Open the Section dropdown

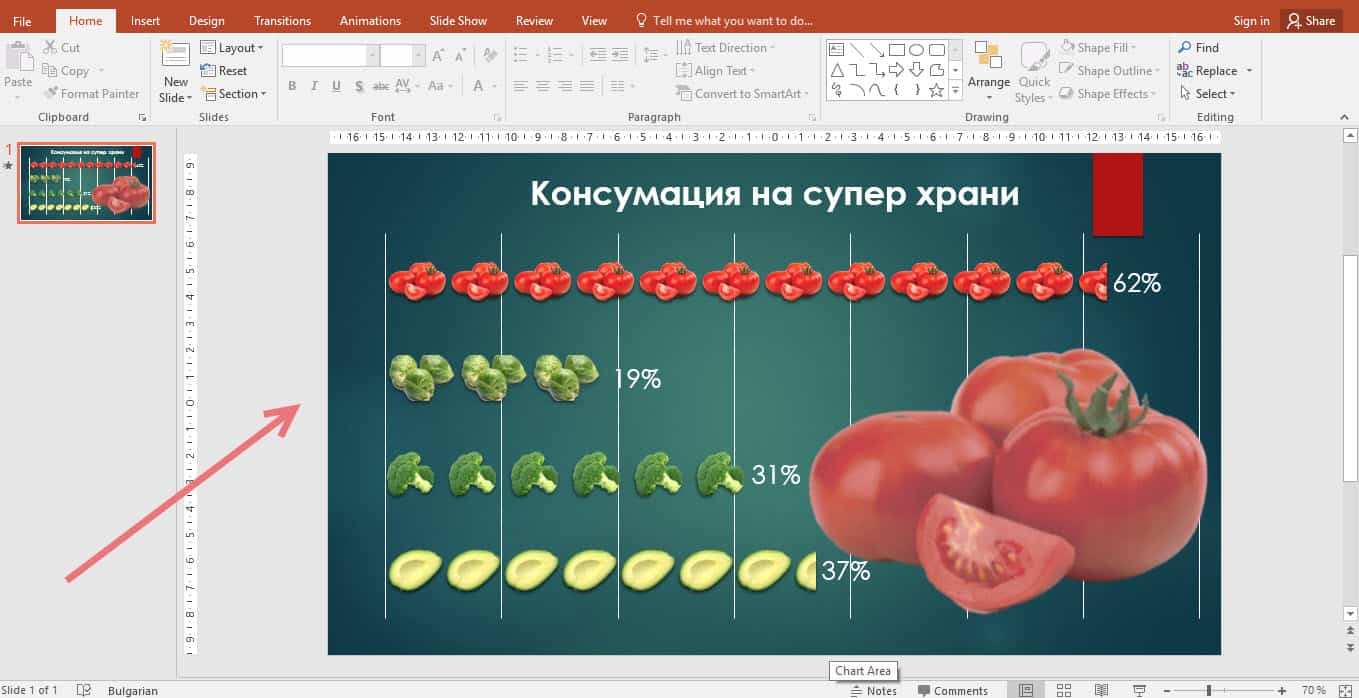tap(234, 94)
